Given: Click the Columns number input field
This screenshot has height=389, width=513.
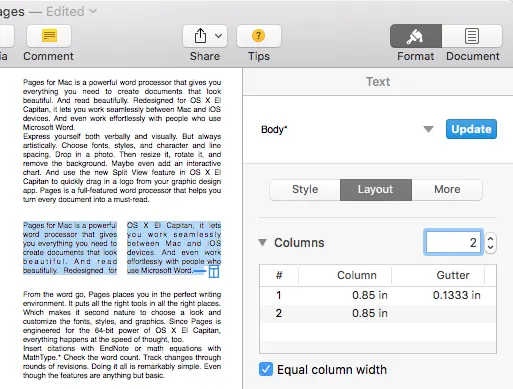Looking at the screenshot, I should pos(453,242).
